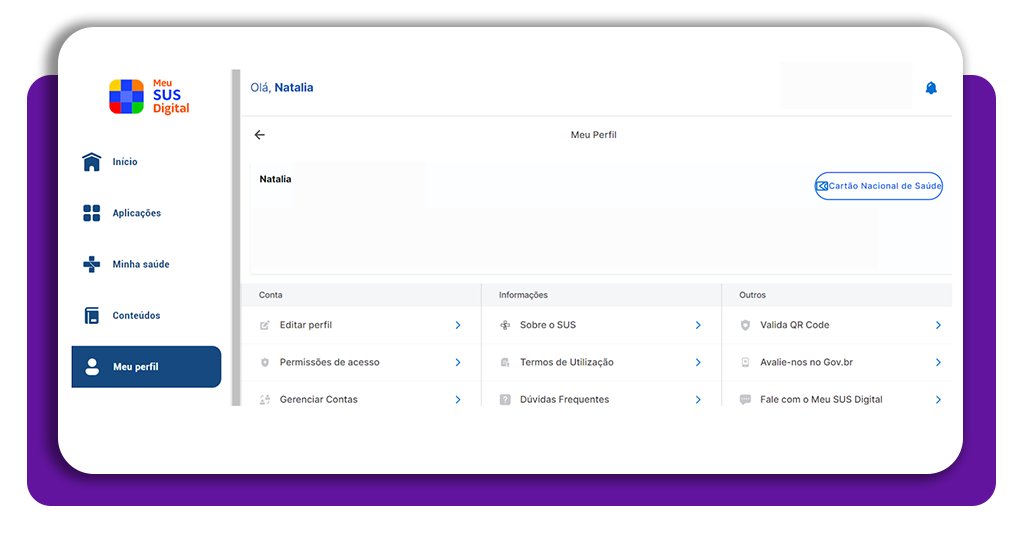The width and height of the screenshot is (1024, 536).
Task: Click the Informações section header
Action: coord(523,295)
